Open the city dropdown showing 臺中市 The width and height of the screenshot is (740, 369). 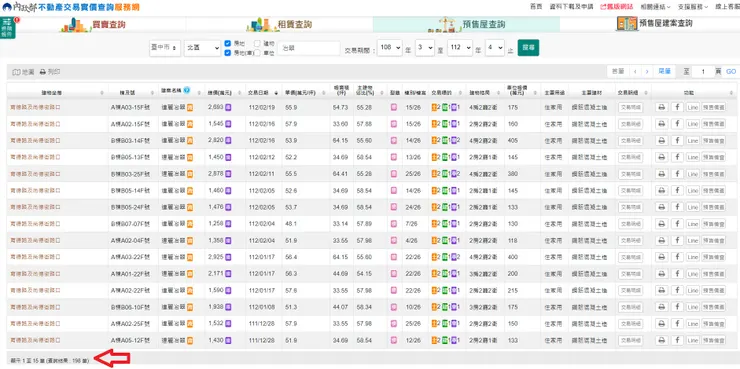[165, 48]
